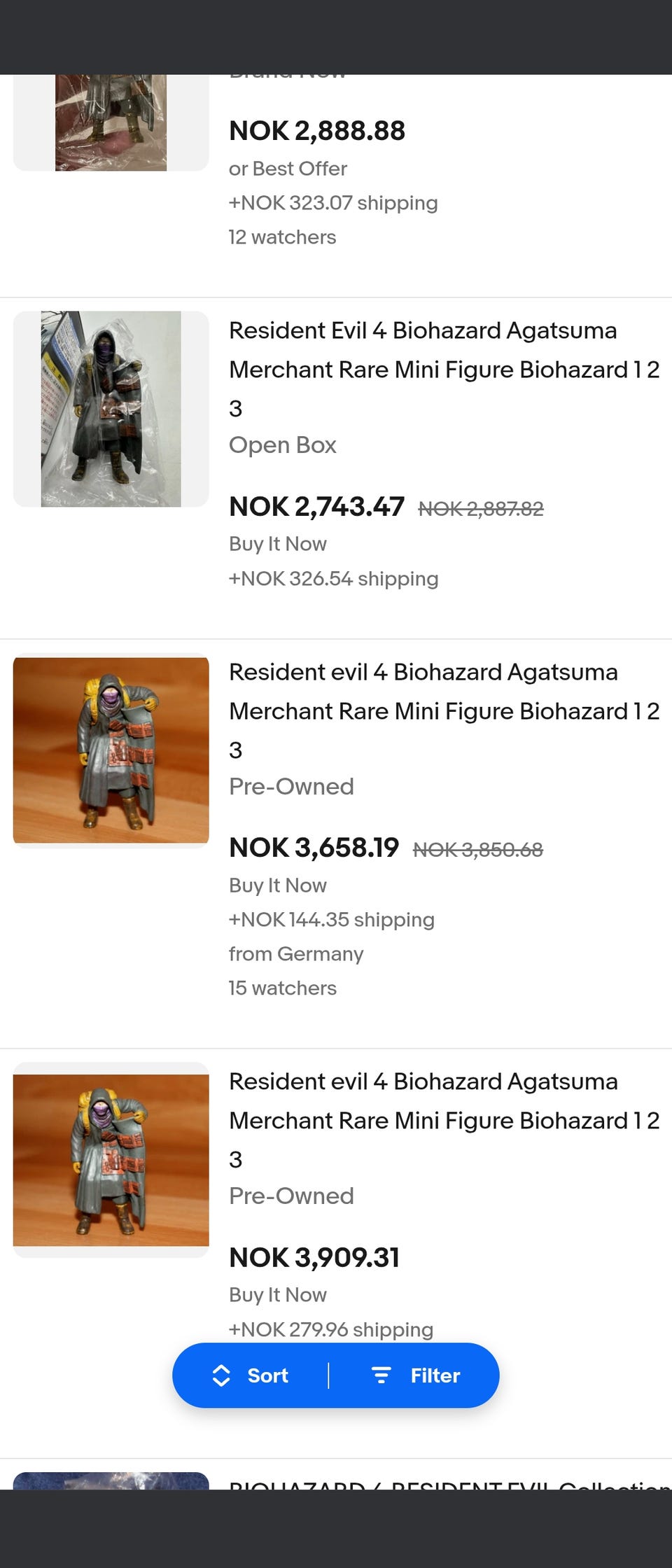Screen dimensions: 672x1568
Task: Open the partially visible bottom listing thumbnail
Action: (x=111, y=1480)
